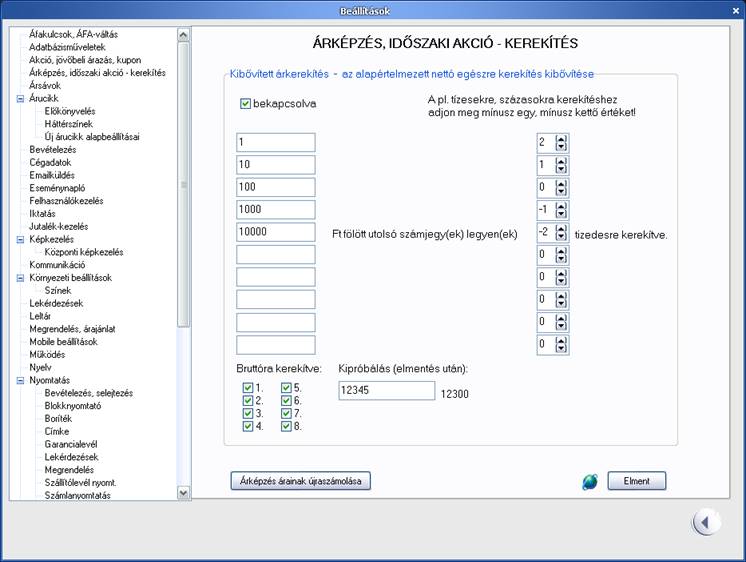Select Háttérszínek under Árucikk
This screenshot has width=746, height=562.
69,124
